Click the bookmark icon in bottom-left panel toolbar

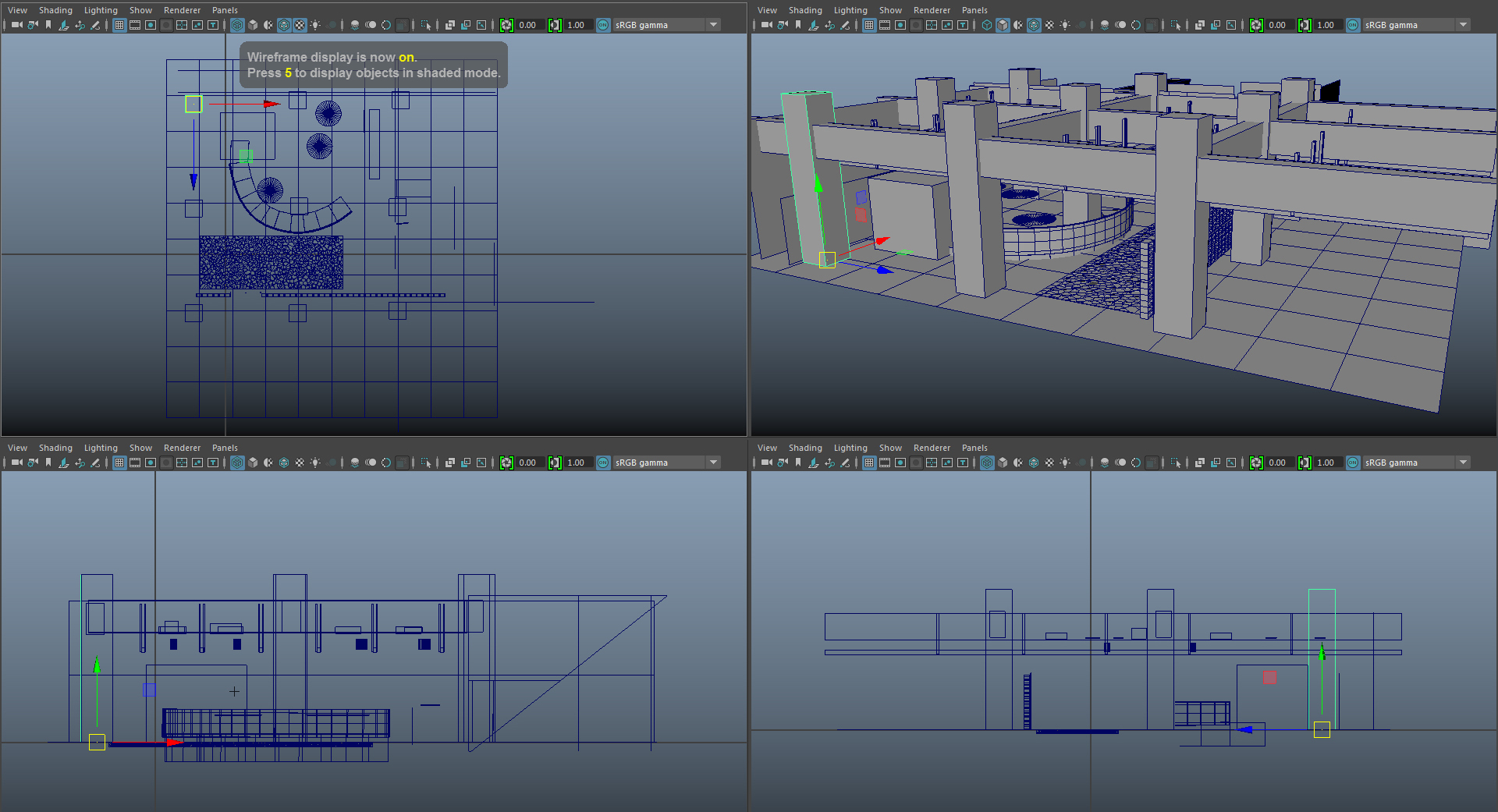[48, 463]
